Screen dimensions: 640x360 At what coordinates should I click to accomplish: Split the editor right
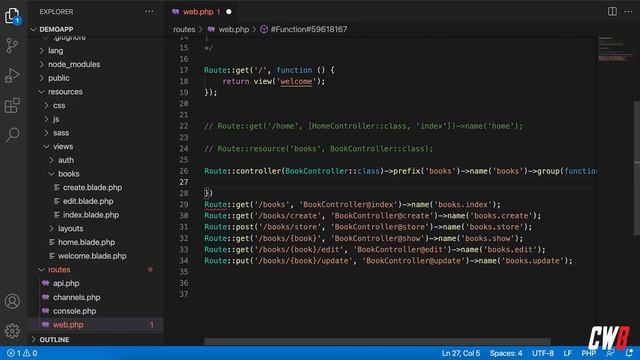pos(612,11)
